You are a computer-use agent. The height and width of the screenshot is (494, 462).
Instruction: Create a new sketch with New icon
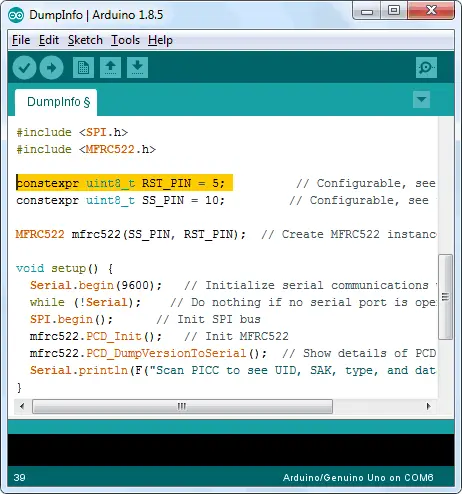(x=83, y=68)
